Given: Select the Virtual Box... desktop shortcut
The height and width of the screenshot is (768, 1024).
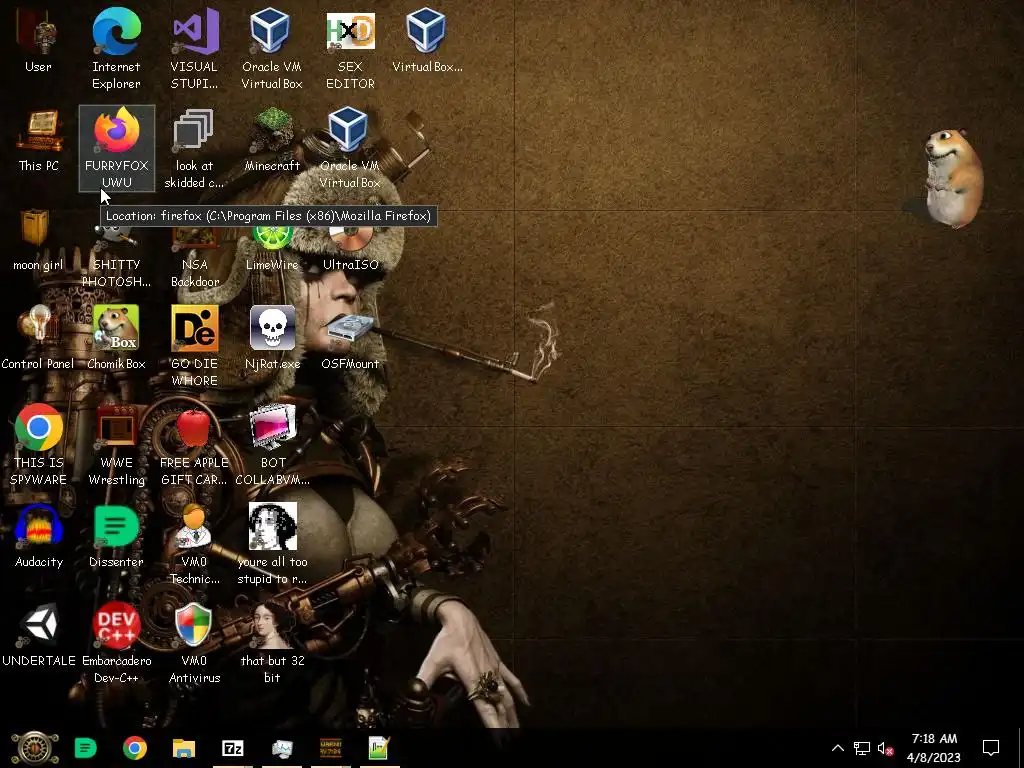Looking at the screenshot, I should (x=427, y=40).
